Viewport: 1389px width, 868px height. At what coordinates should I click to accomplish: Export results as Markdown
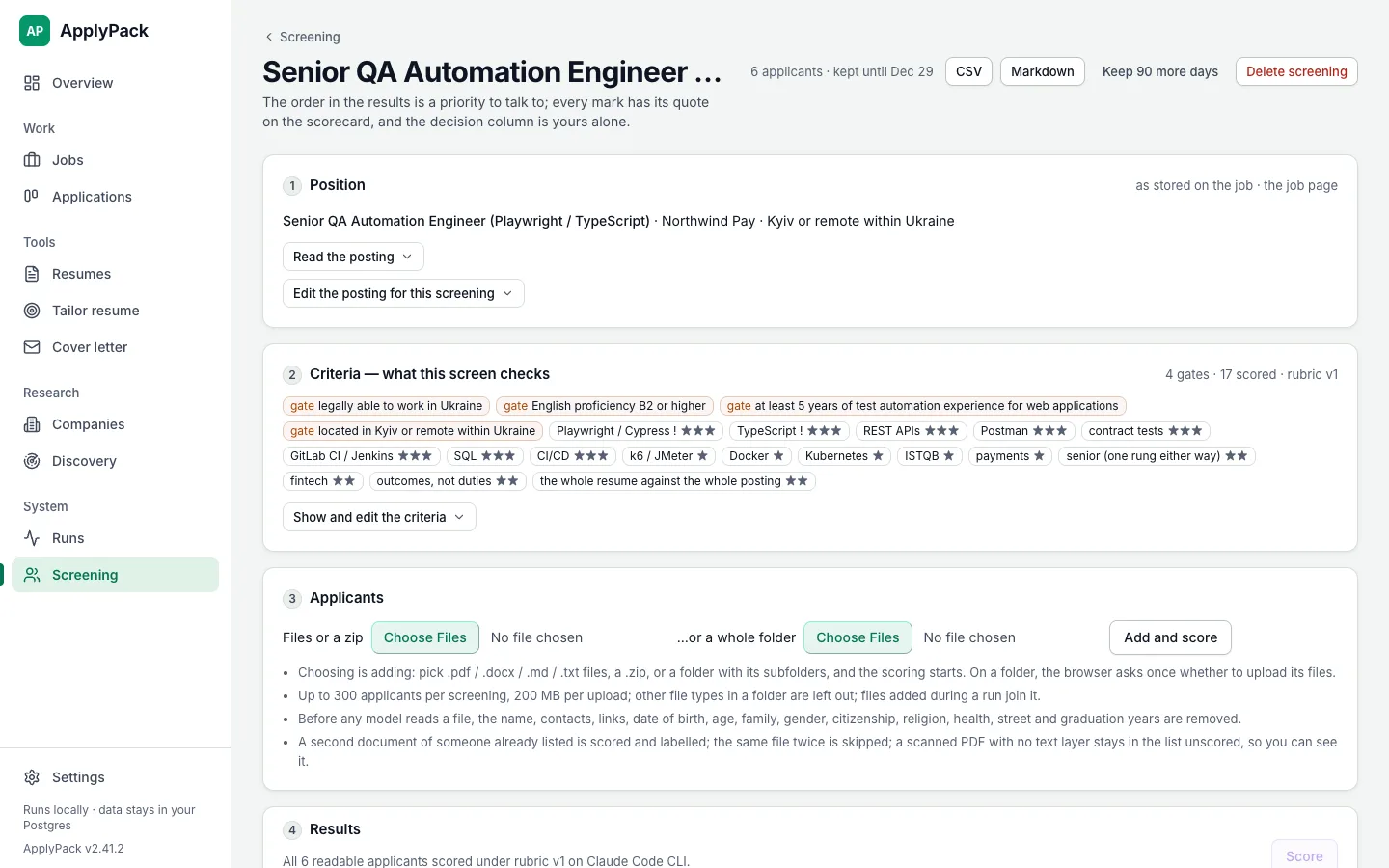tap(1043, 71)
